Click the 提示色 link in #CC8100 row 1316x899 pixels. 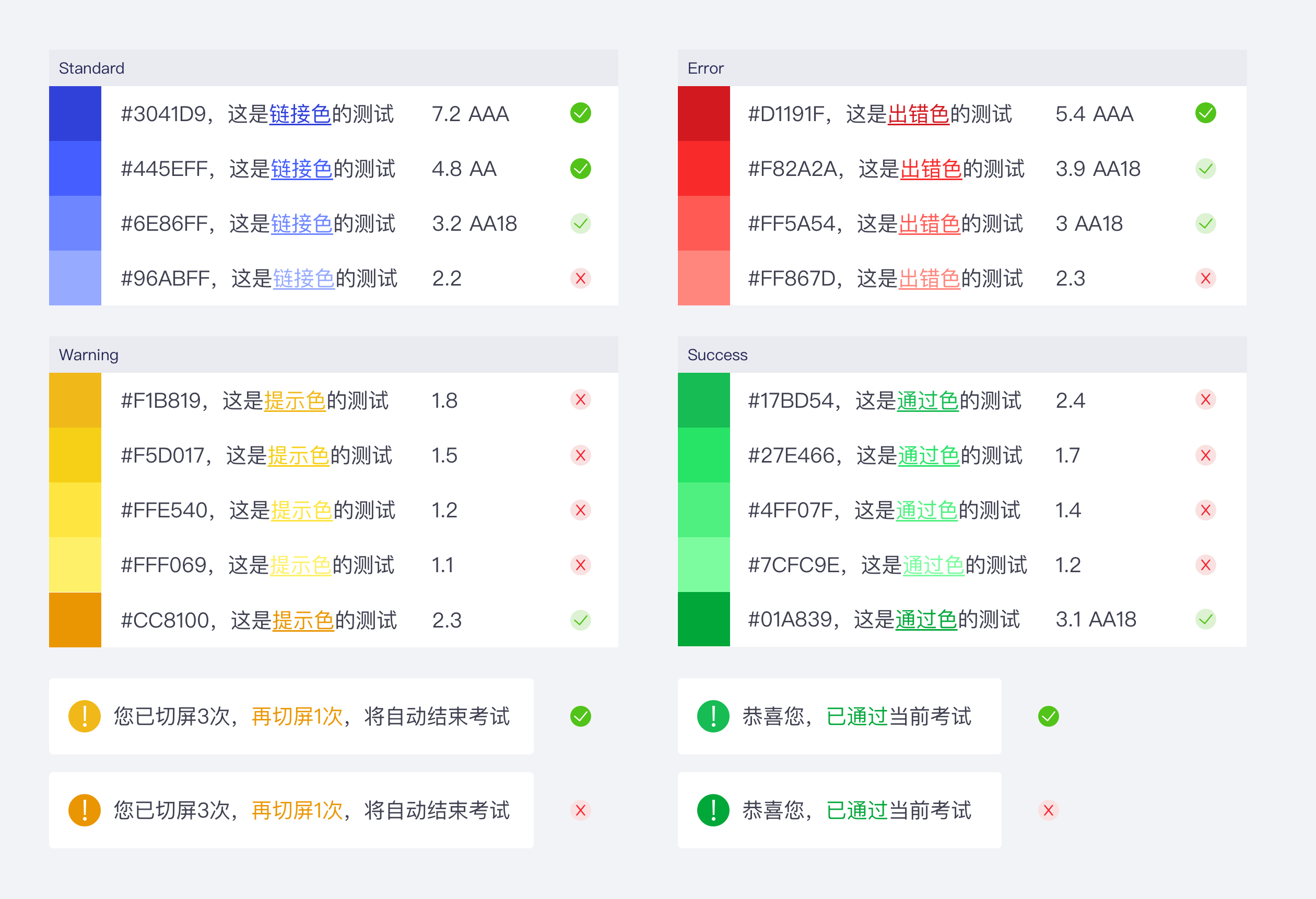click(303, 620)
